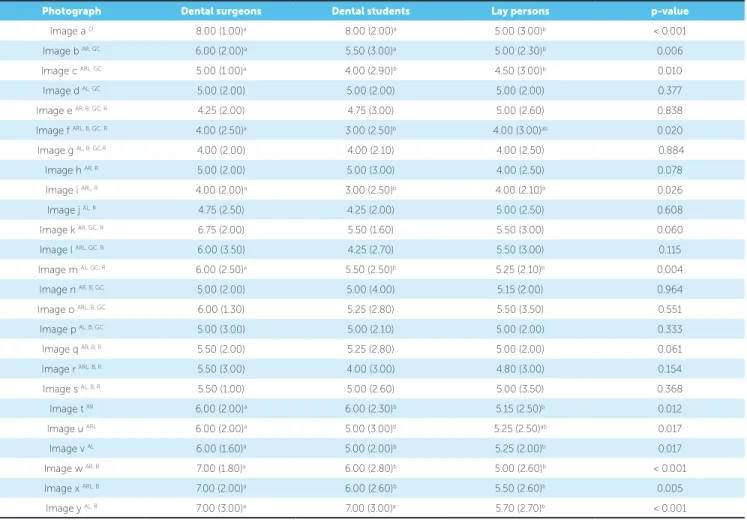Click p-value 0.004 in Image m row
This screenshot has height=520, width=747.
pyautogui.click(x=670, y=270)
